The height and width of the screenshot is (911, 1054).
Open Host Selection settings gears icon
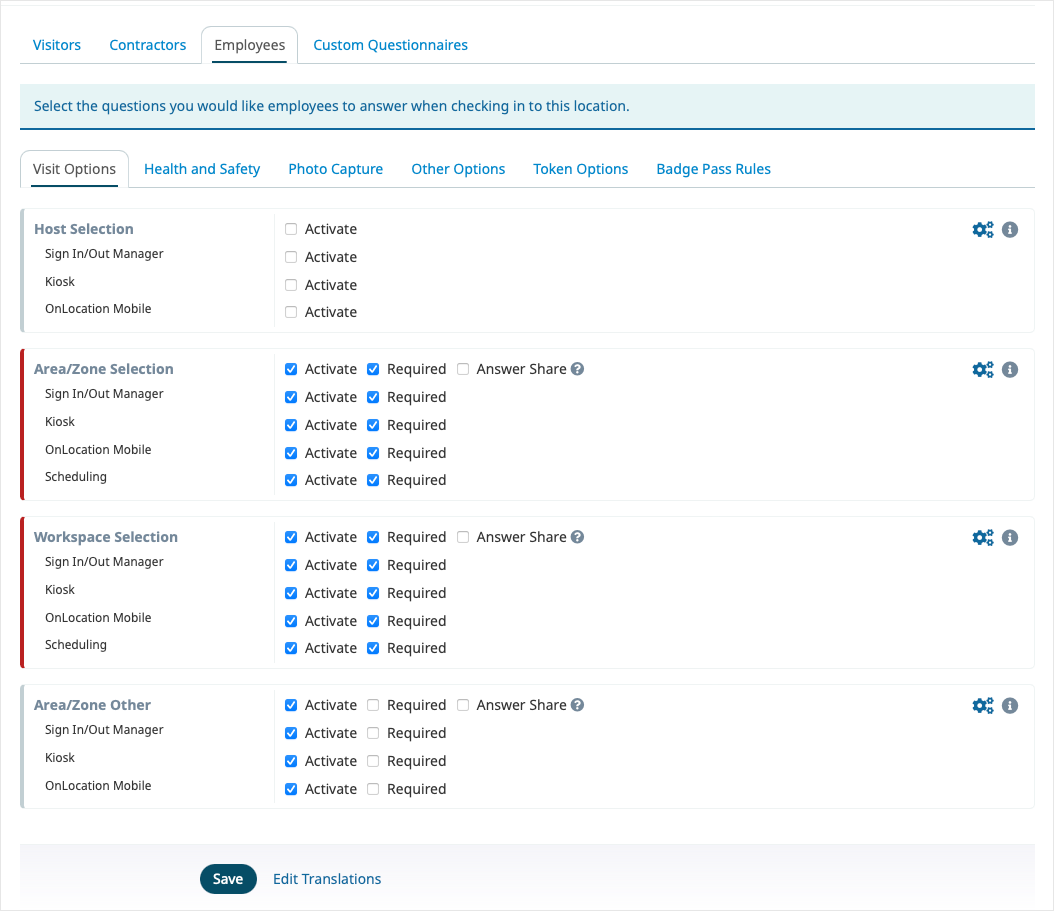(983, 230)
